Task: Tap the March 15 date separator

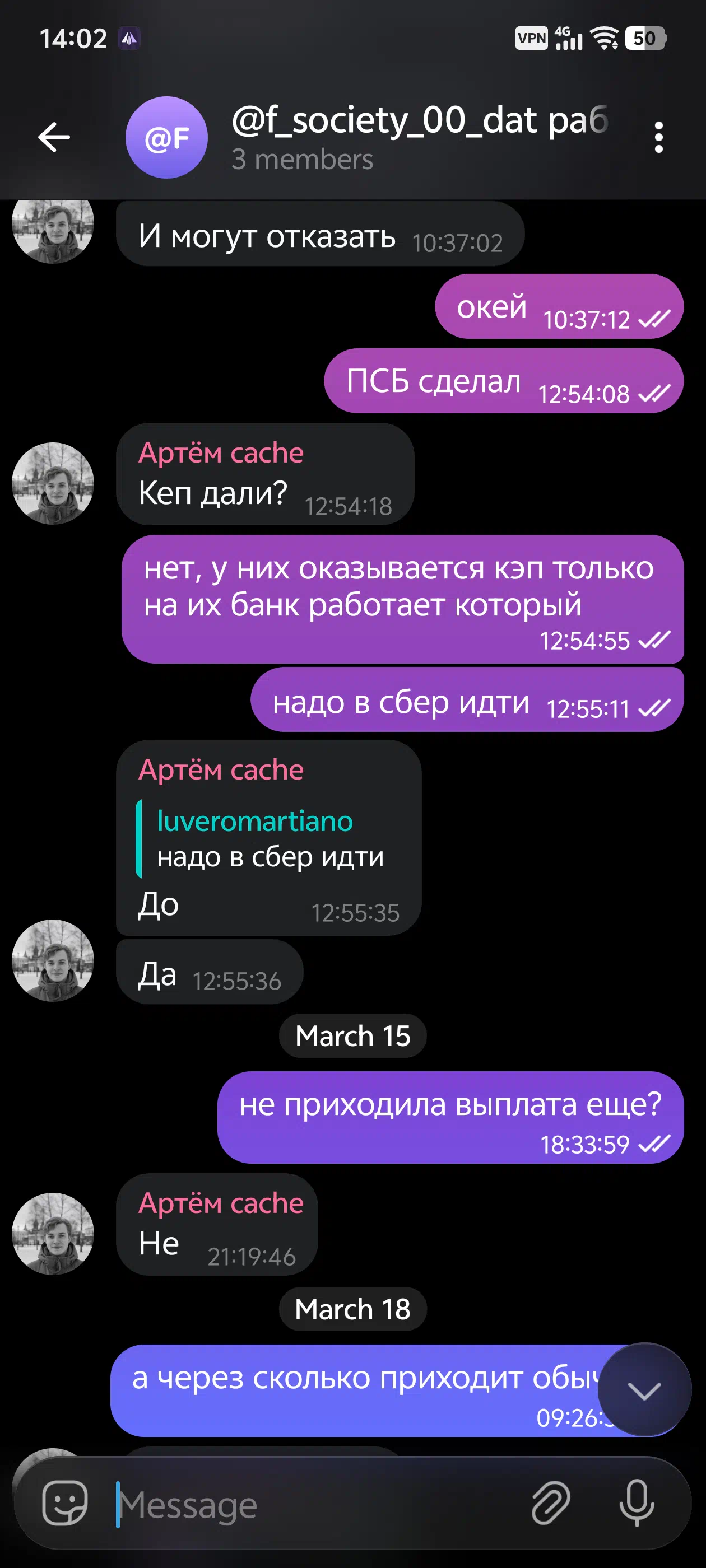Action: pos(352,1036)
